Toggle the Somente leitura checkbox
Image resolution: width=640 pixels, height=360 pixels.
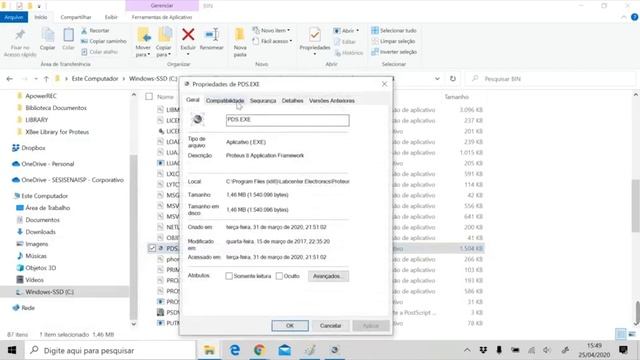[229, 276]
